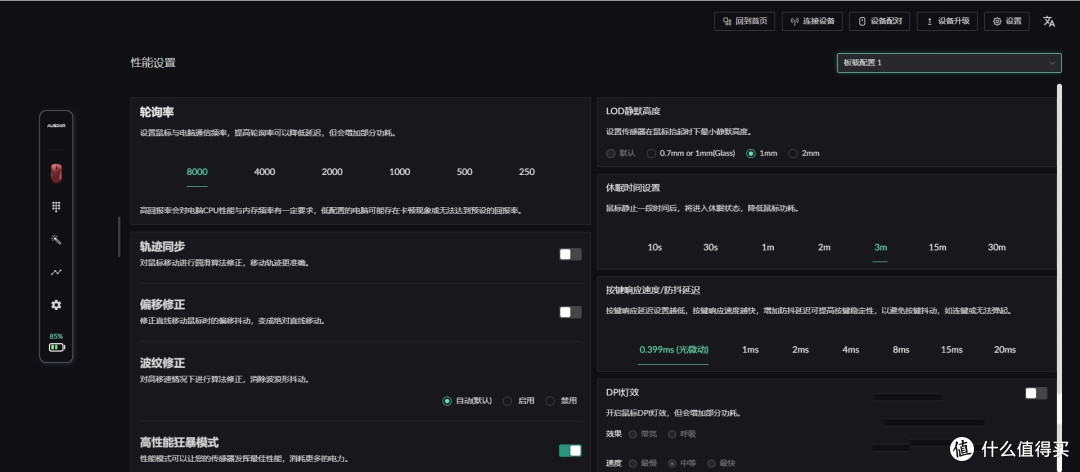Set polling rate to 2000
The image size is (1080, 472).
[x=332, y=172]
